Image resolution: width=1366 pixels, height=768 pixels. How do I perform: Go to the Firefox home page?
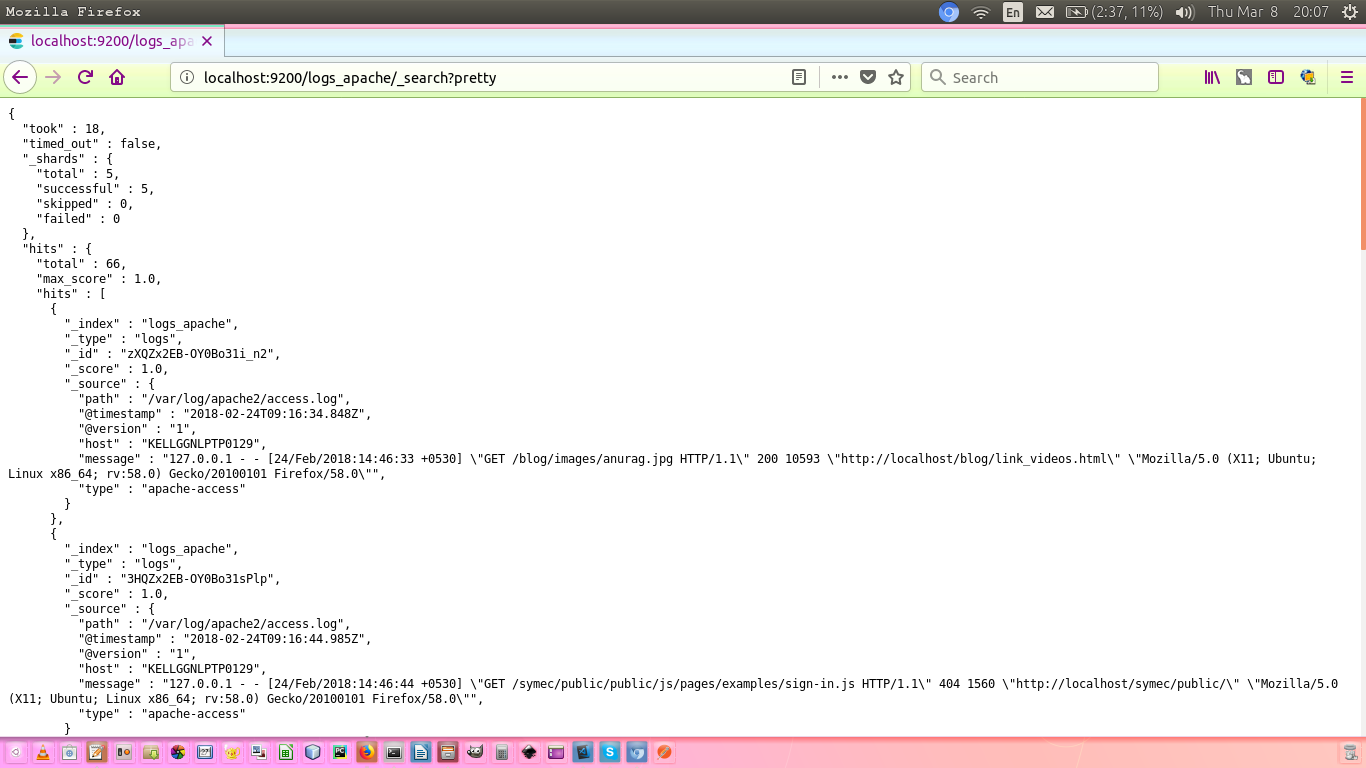[117, 77]
